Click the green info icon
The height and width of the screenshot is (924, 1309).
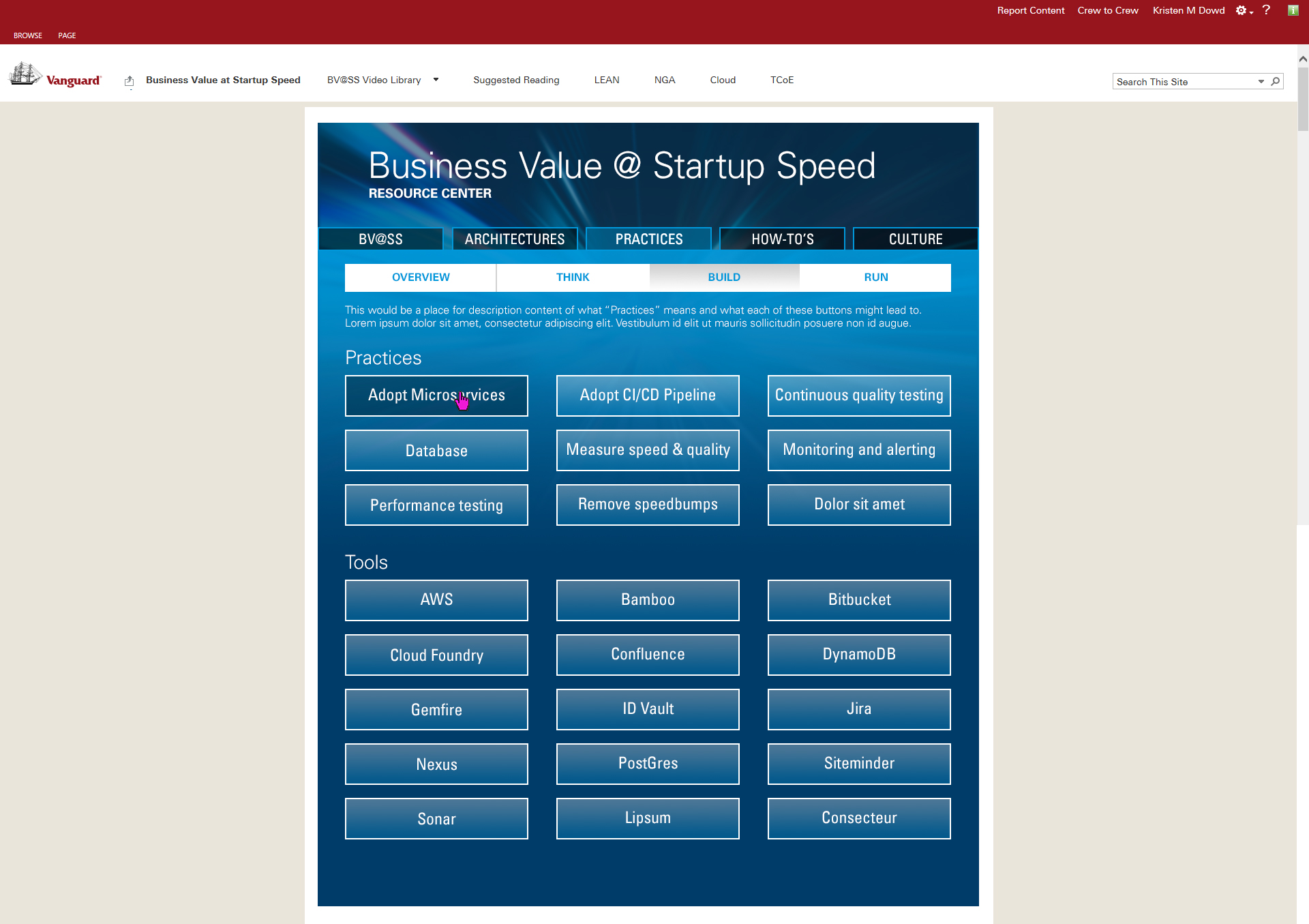coord(1293,10)
